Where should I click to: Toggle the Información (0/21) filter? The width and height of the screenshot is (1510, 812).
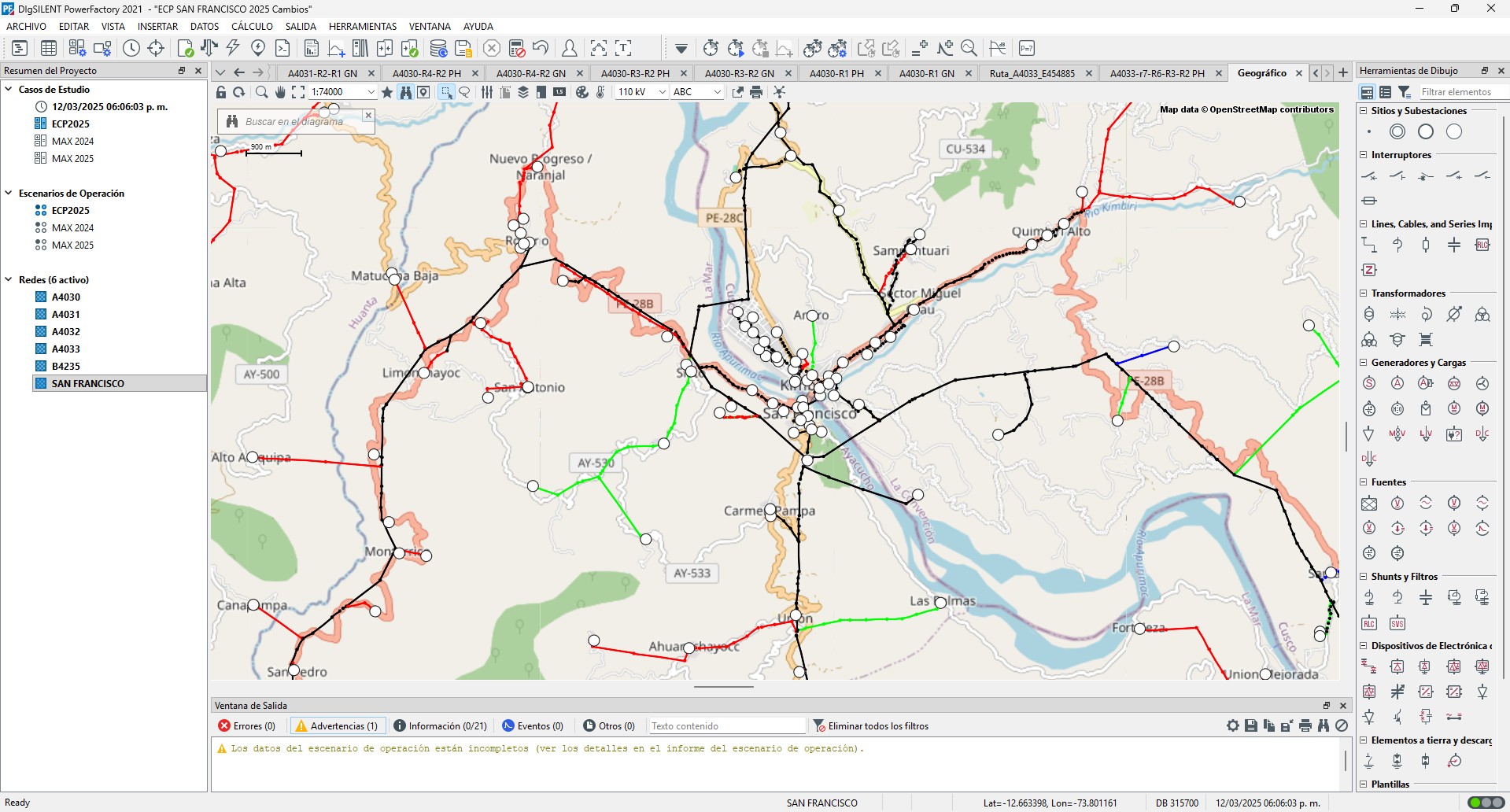pos(441,726)
